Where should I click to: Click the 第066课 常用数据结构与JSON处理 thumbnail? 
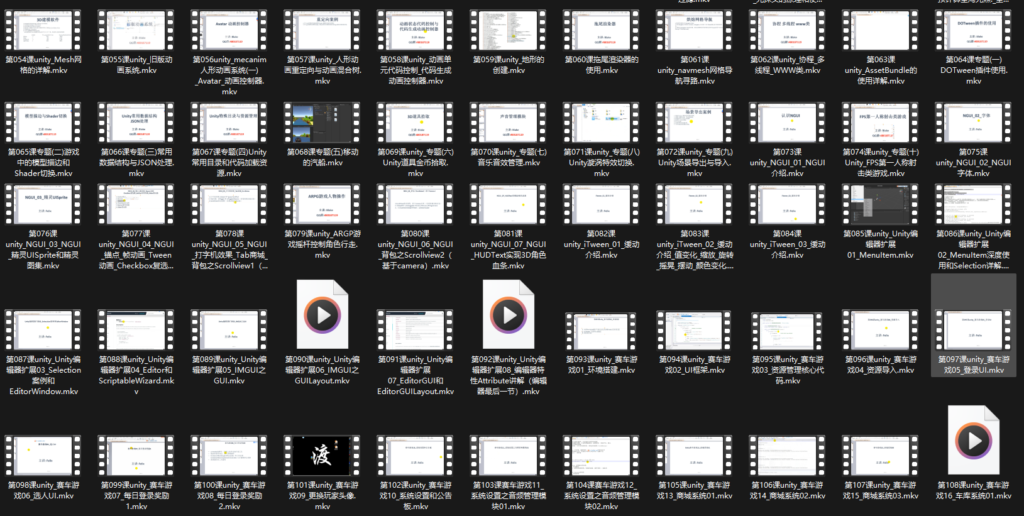pyautogui.click(x=136, y=122)
